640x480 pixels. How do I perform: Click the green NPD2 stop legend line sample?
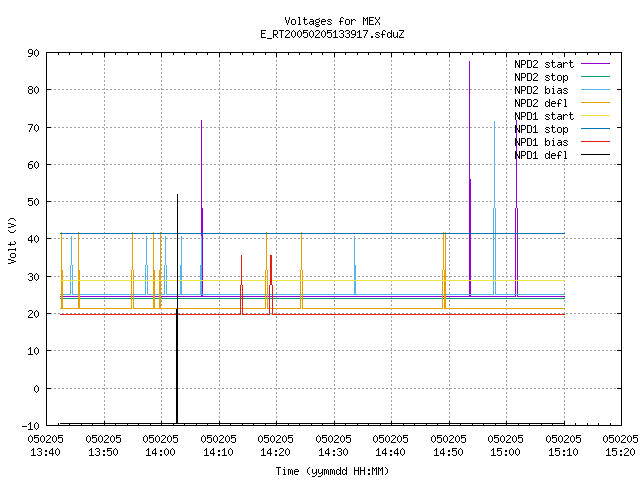pyautogui.click(x=595, y=77)
